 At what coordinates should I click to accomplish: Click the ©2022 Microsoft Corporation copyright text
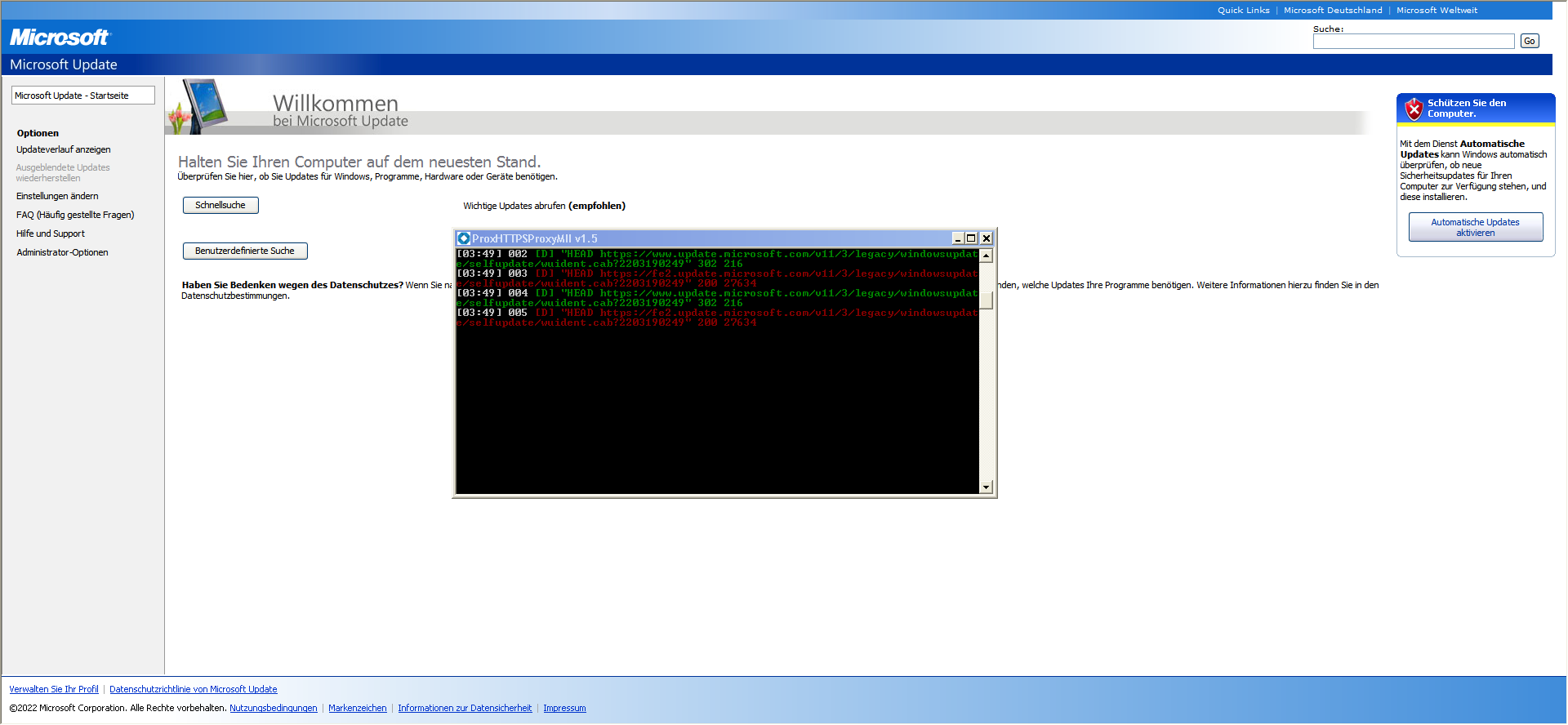[x=118, y=708]
